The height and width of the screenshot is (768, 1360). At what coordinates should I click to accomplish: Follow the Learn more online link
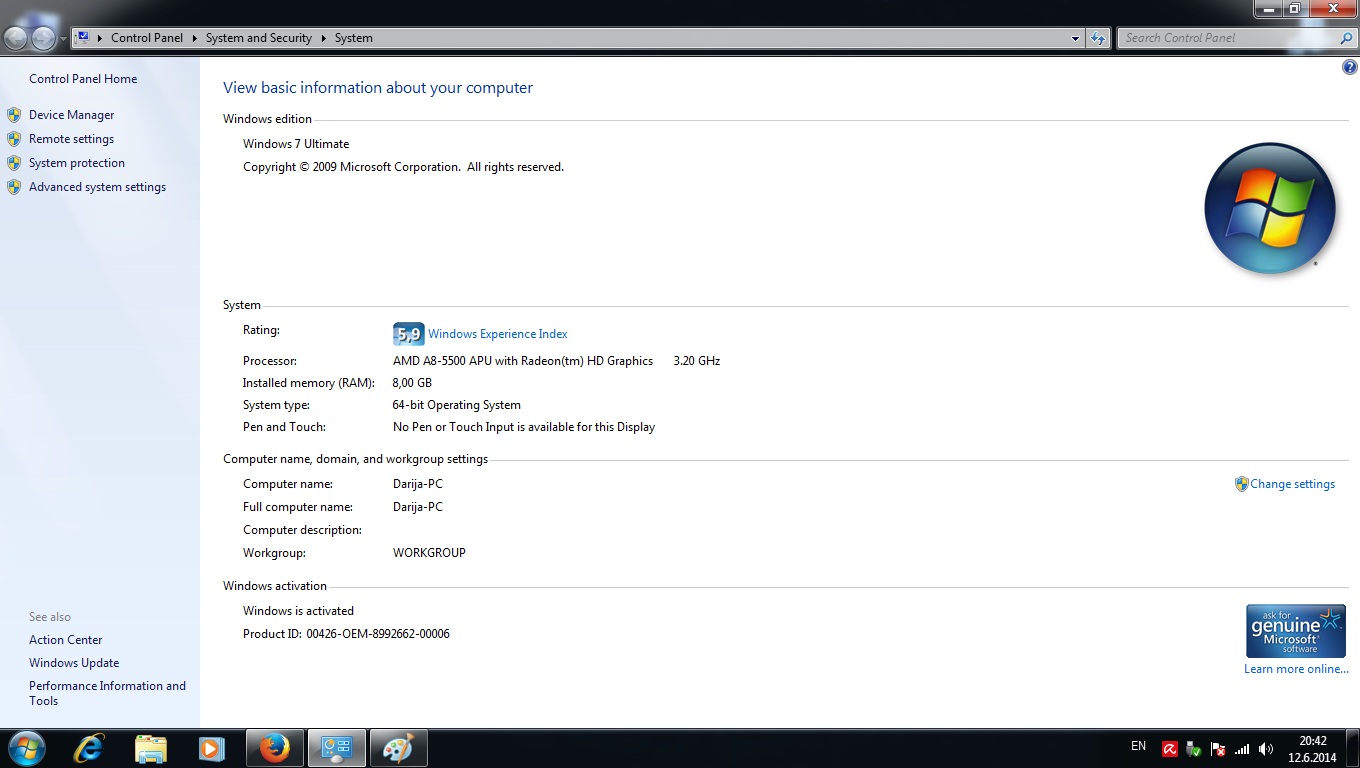(x=1296, y=669)
